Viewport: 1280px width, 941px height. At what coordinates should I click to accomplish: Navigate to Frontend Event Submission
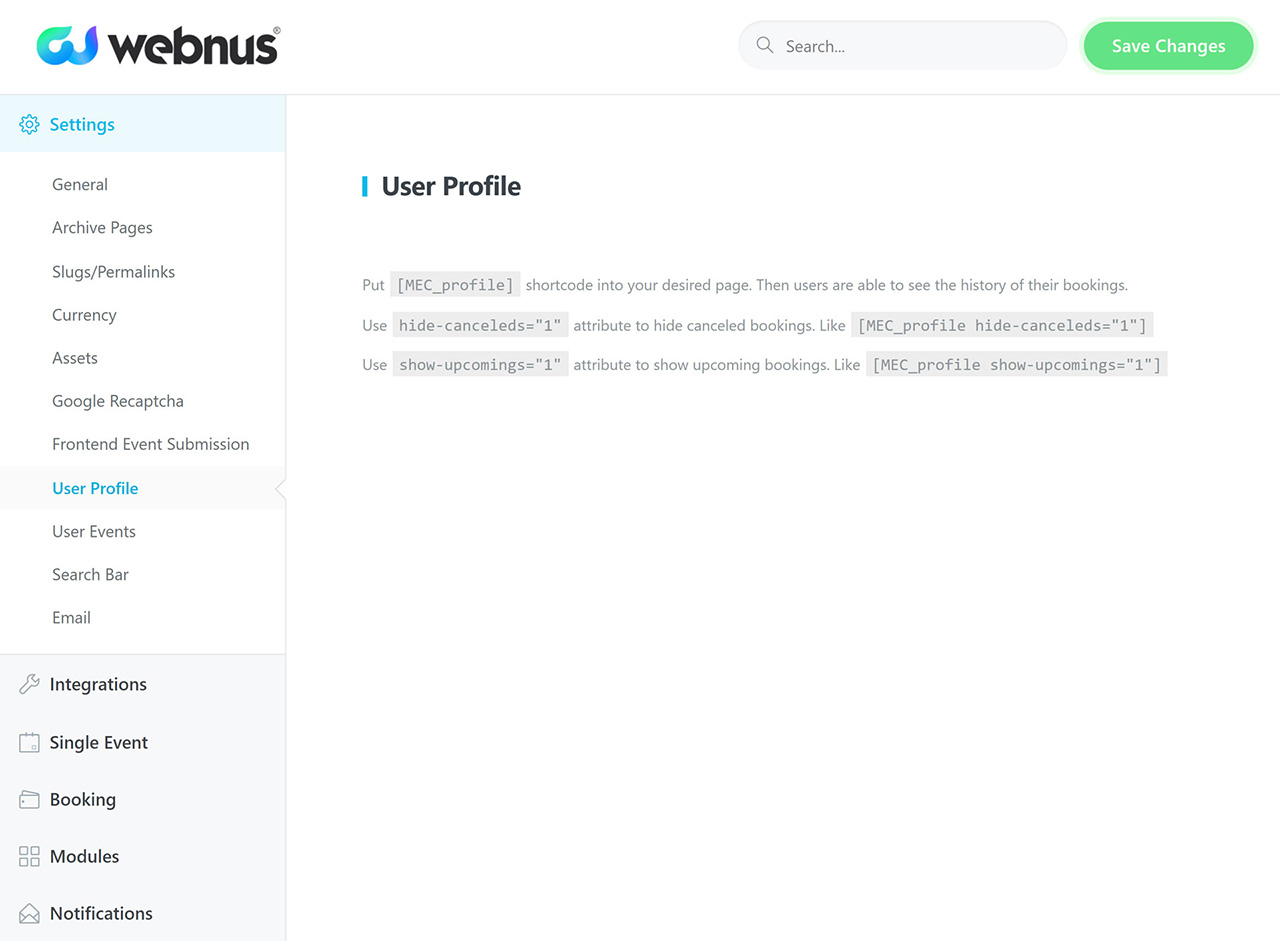(150, 444)
